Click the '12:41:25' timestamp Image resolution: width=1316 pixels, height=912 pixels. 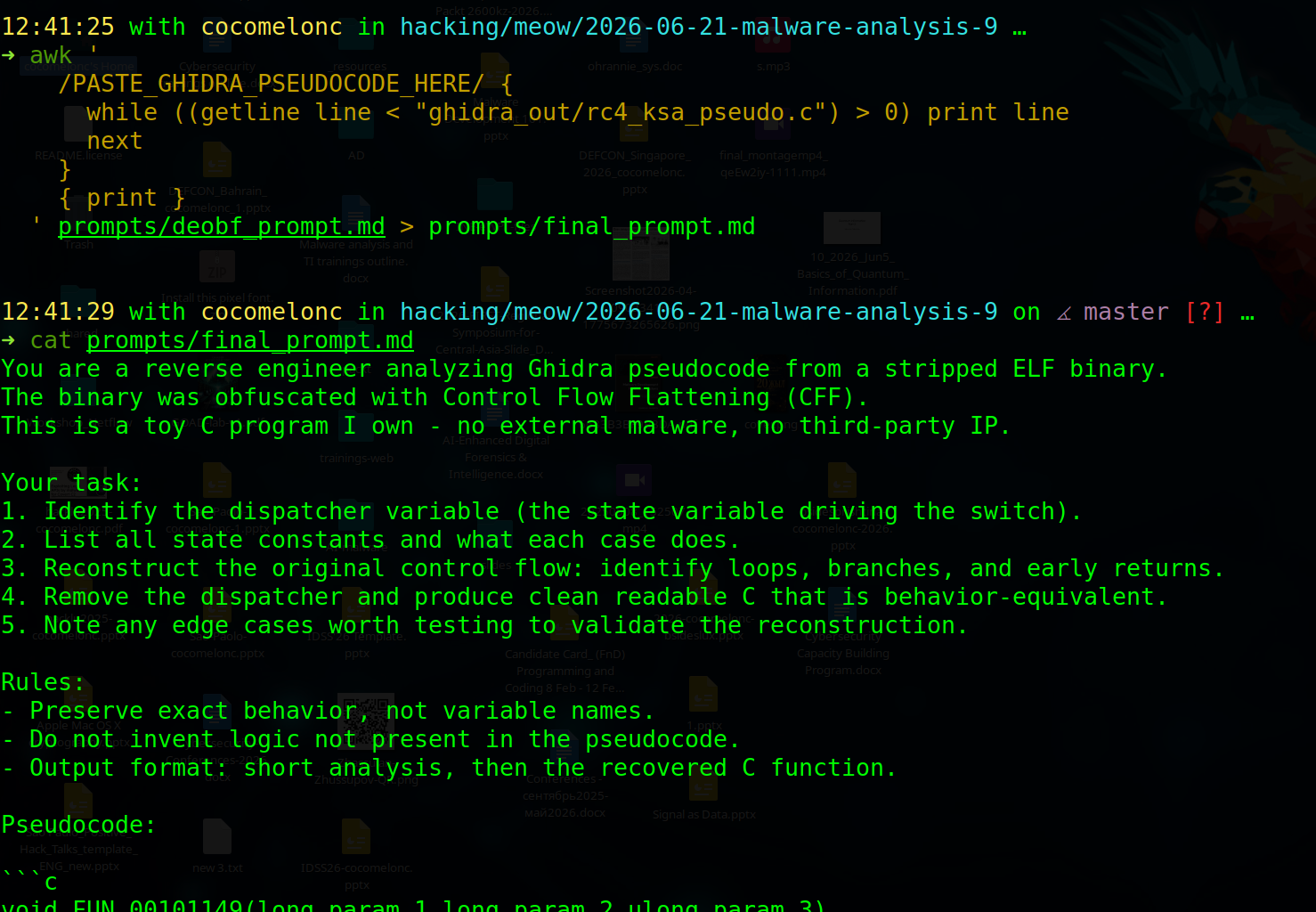tap(58, 27)
